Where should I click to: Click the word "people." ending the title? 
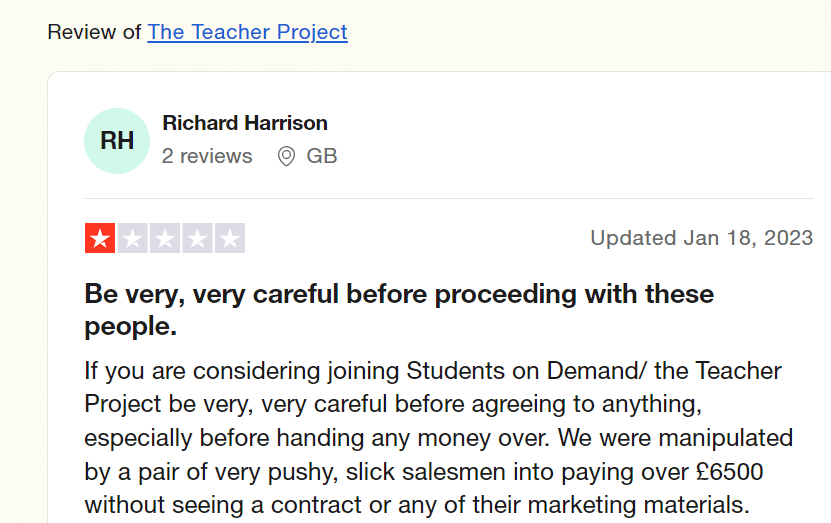tap(130, 327)
